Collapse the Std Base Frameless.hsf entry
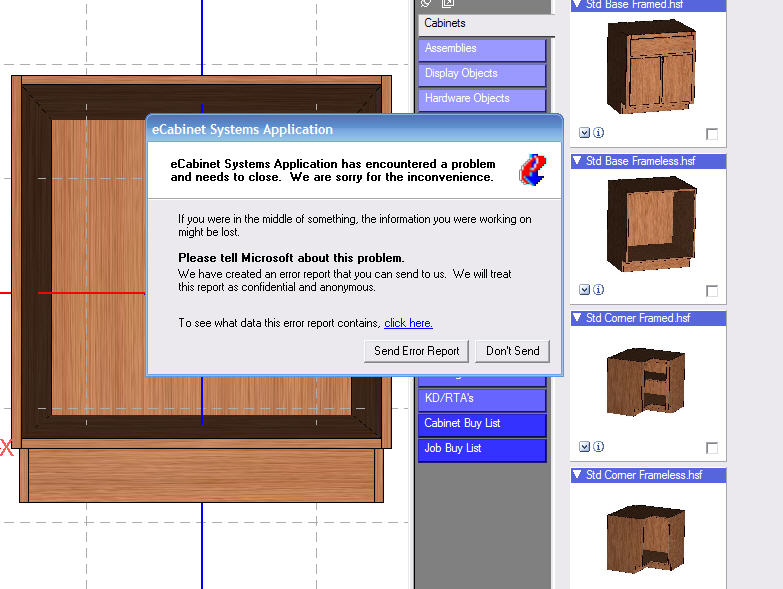This screenshot has height=589, width=783. (x=577, y=160)
